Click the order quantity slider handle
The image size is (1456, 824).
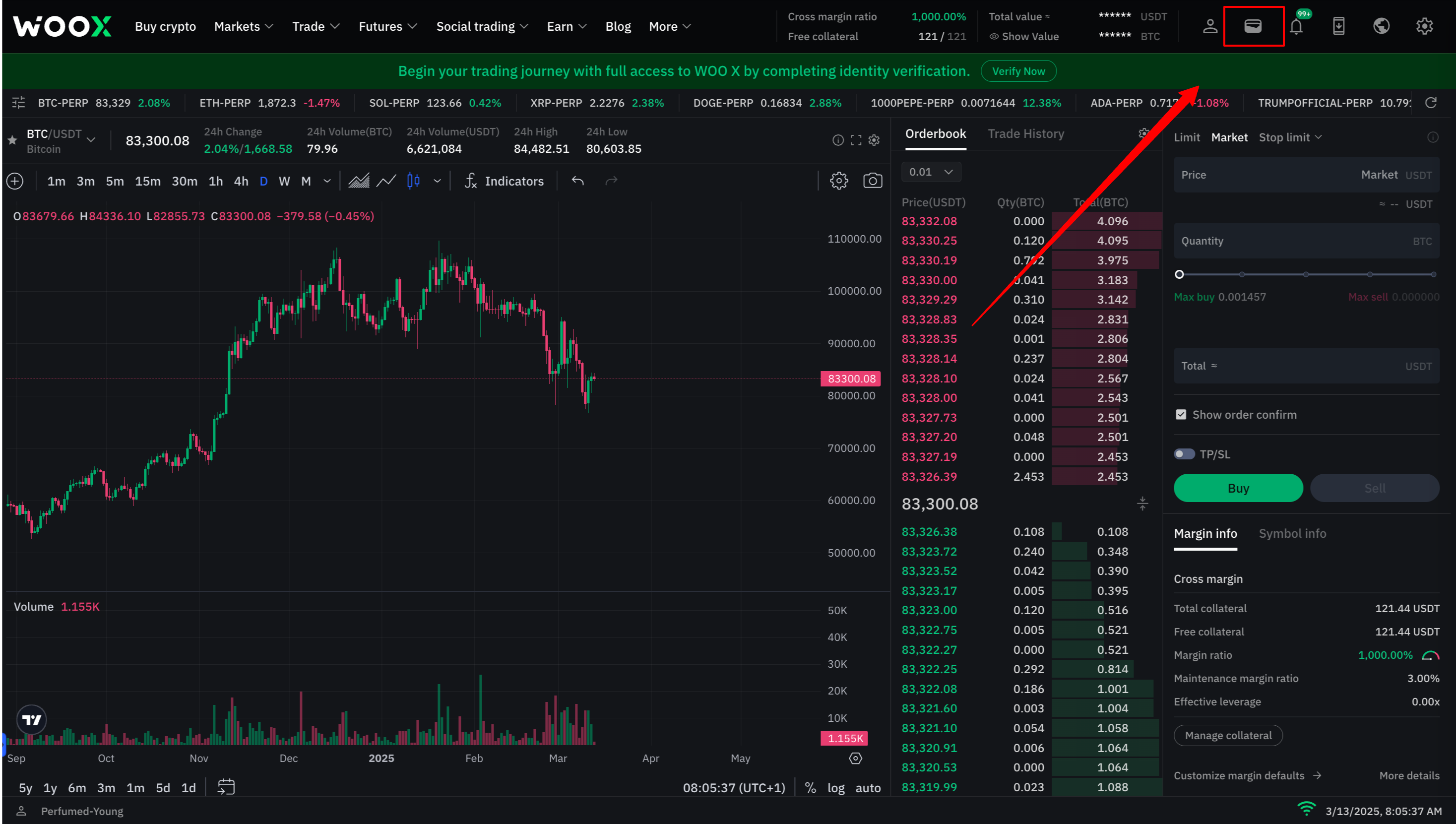1179,274
